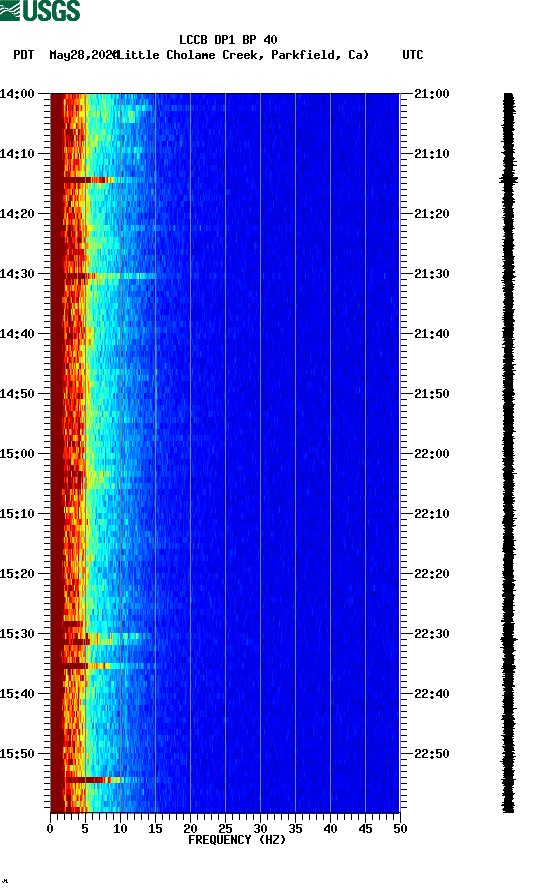Screen dimensions: 552x892
Task: Click the 15:50 PDT time label
Action: [x=17, y=754]
